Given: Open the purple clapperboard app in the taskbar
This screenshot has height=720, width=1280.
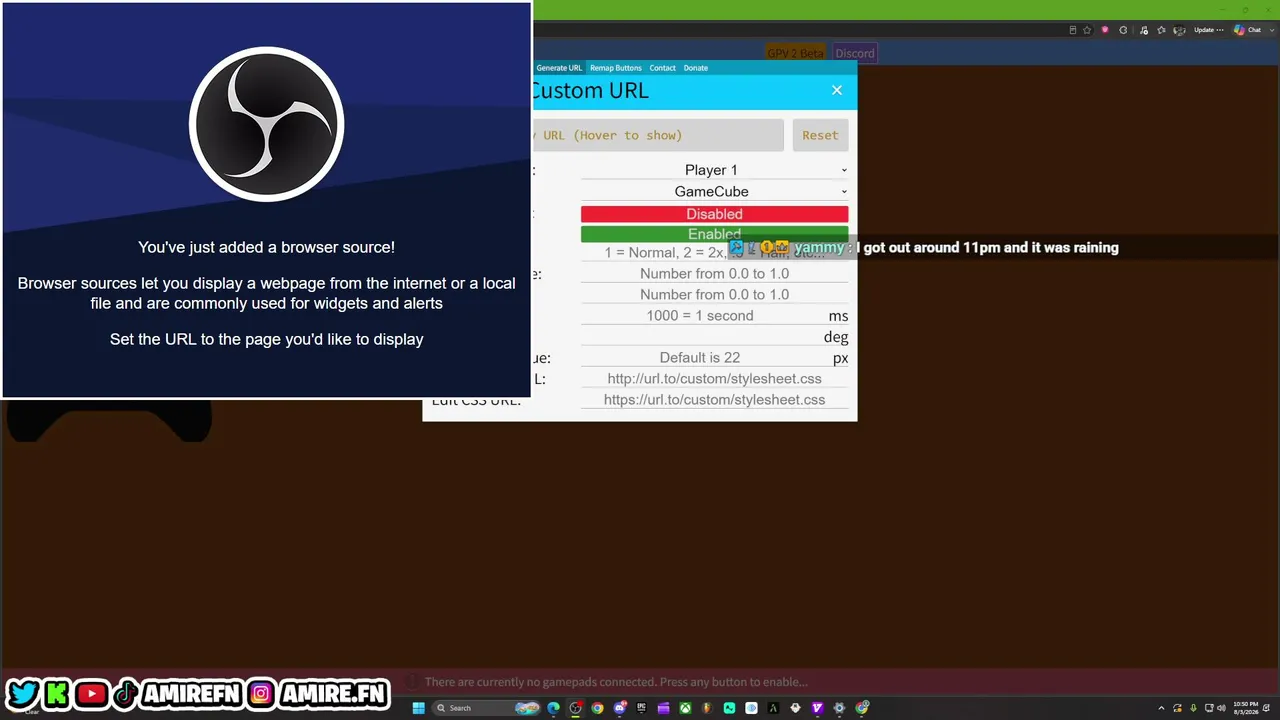Looking at the screenshot, I should pos(663,708).
